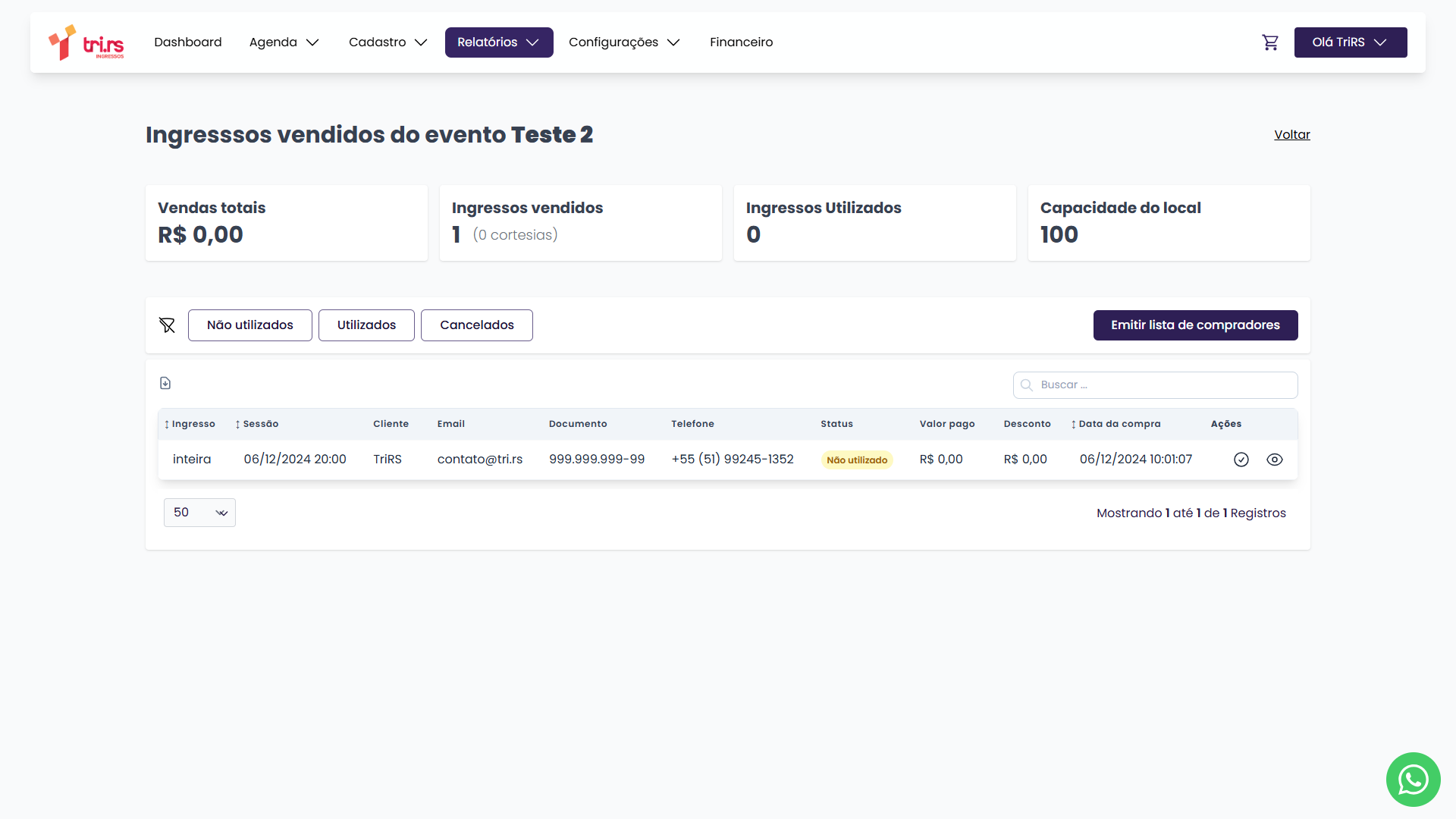Clear filters with the crossed funnel icon
This screenshot has height=819, width=1456.
[167, 325]
